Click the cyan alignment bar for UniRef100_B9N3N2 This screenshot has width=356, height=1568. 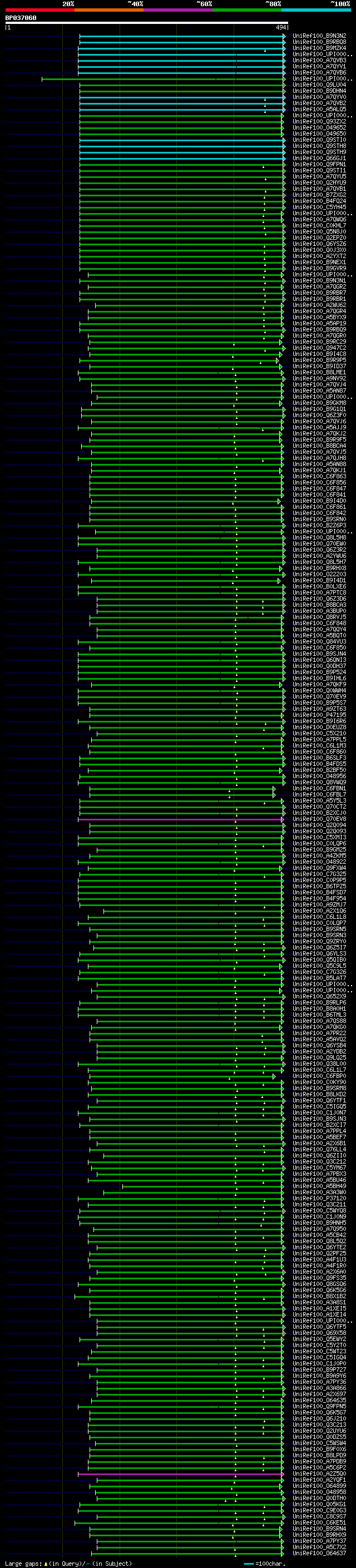point(182,36)
